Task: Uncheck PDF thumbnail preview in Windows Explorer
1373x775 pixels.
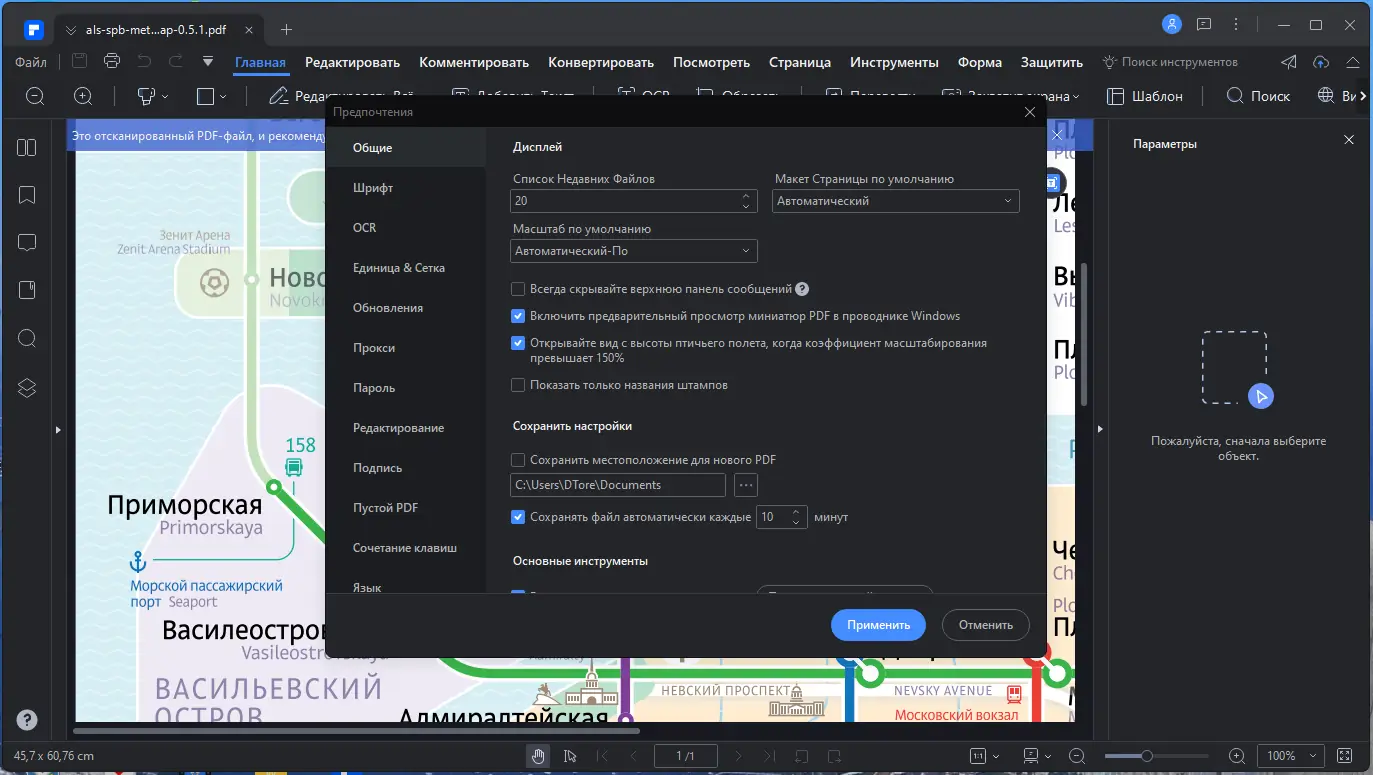Action: (518, 316)
